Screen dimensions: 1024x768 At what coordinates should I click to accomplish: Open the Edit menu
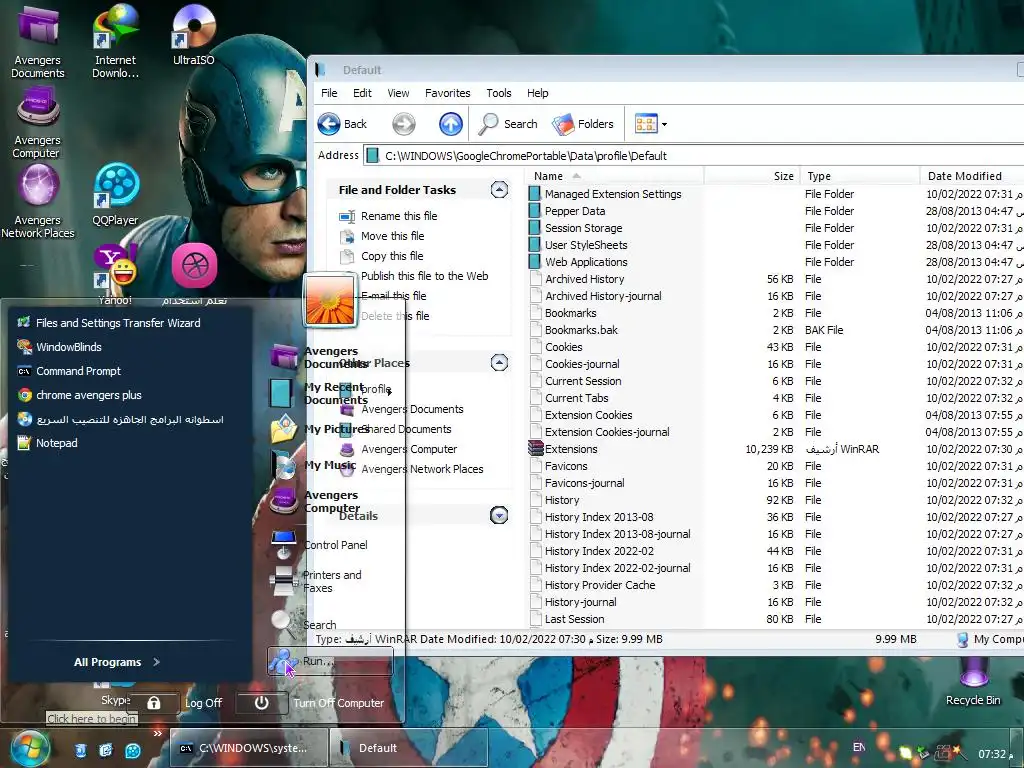[362, 93]
